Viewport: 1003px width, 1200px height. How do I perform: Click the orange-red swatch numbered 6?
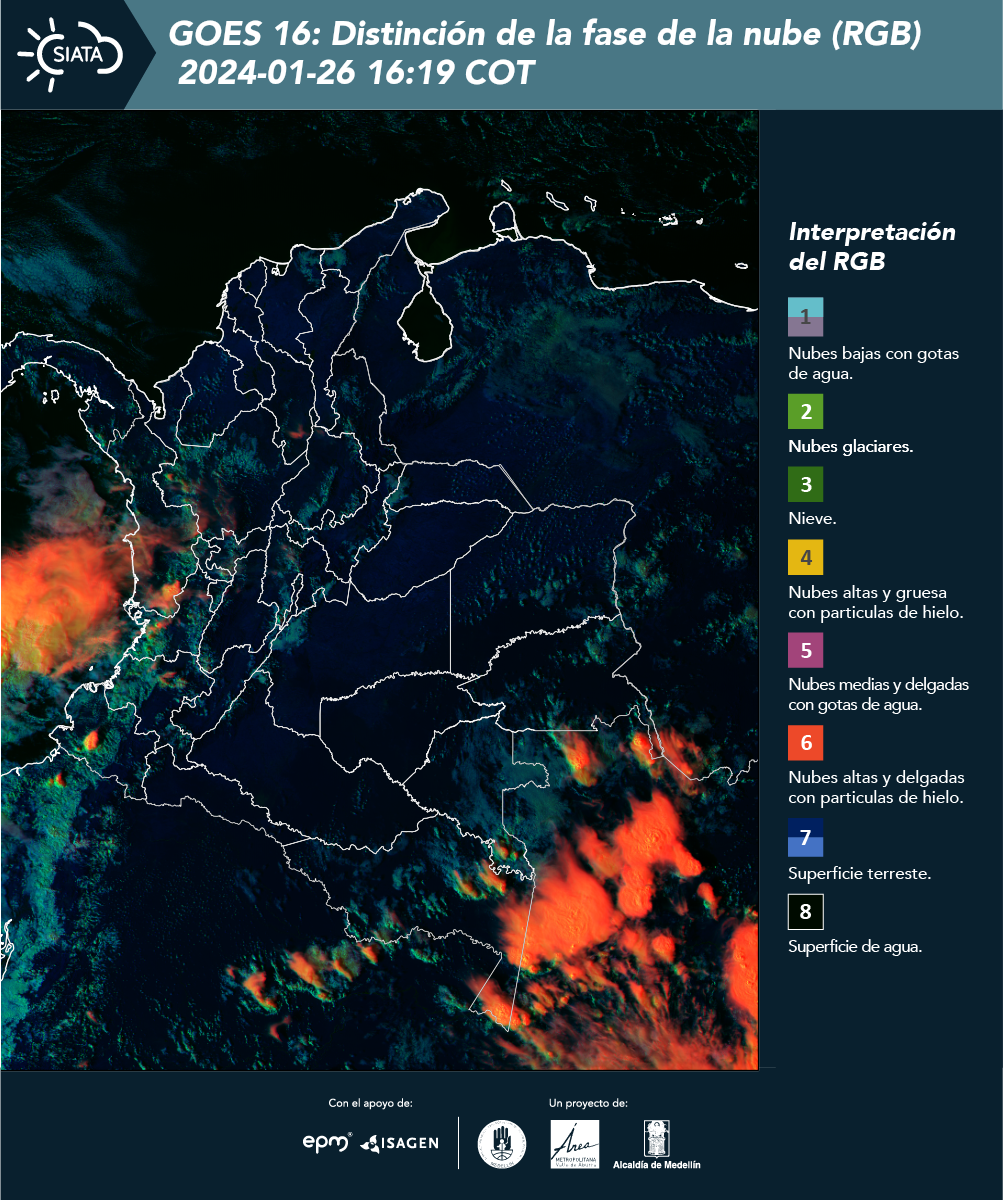tap(805, 743)
